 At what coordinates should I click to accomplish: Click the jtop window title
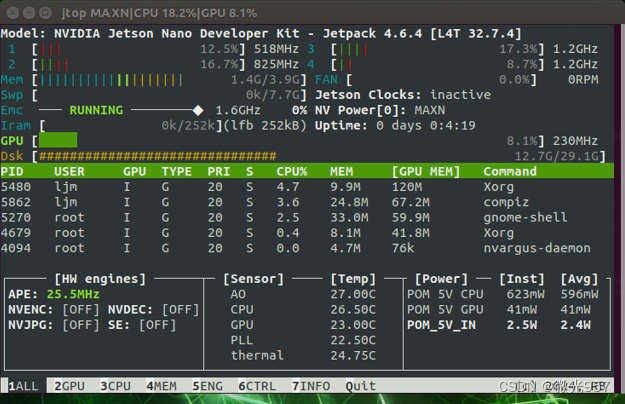click(x=159, y=13)
